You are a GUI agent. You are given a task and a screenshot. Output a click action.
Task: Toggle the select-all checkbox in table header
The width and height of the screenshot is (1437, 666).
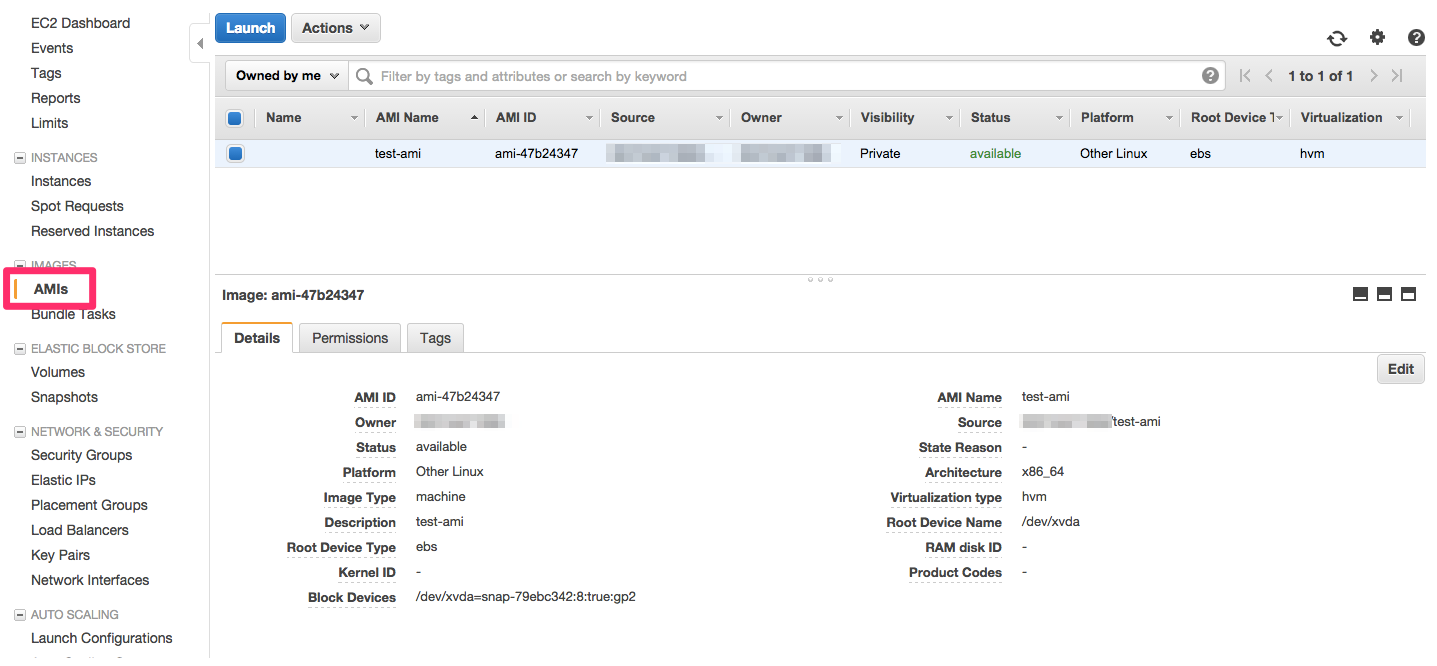(235, 118)
